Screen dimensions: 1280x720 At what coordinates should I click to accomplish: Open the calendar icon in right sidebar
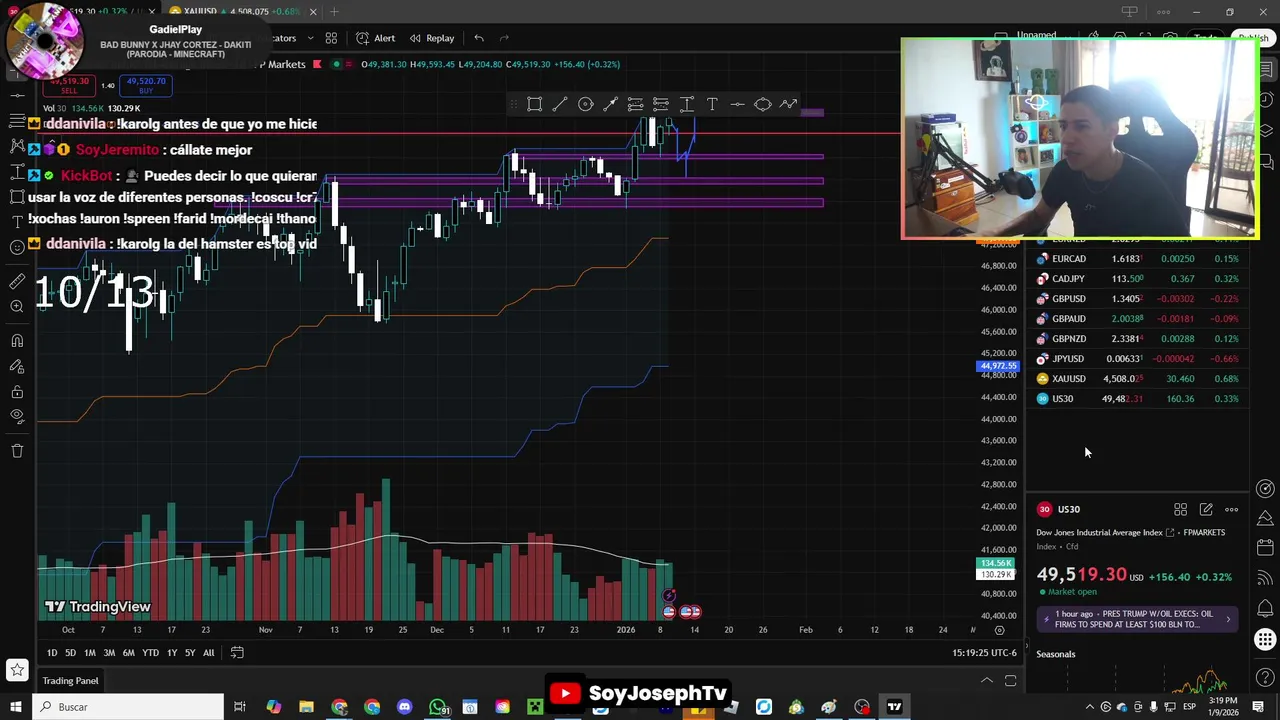click(1265, 548)
